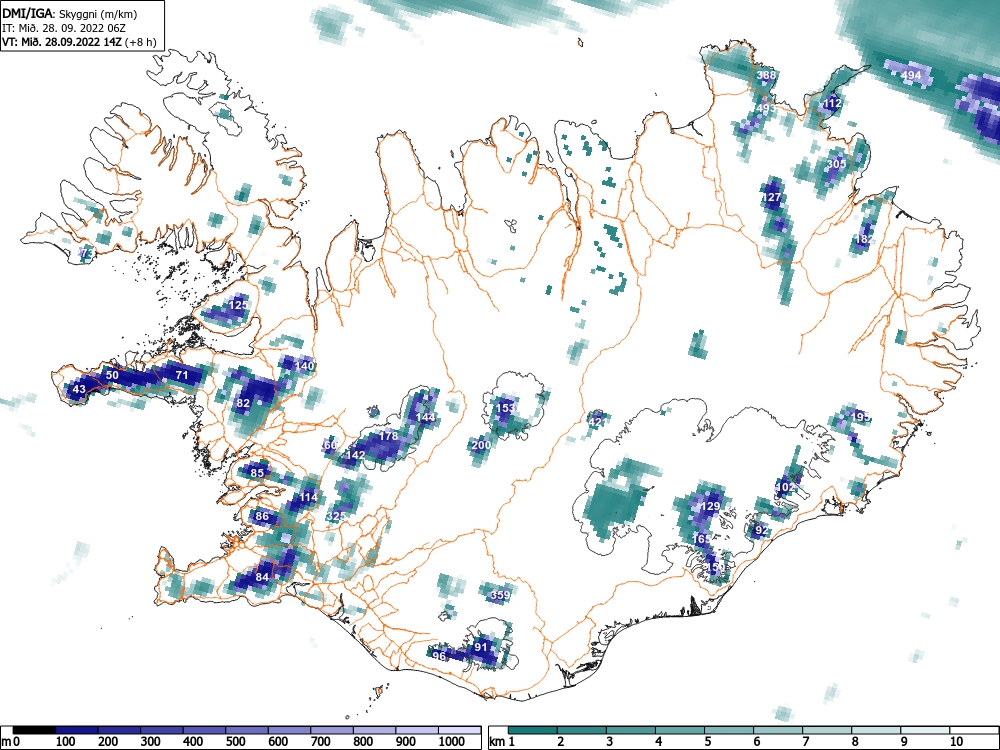
Task: Select the 421 visibility label
Action: pos(598,422)
